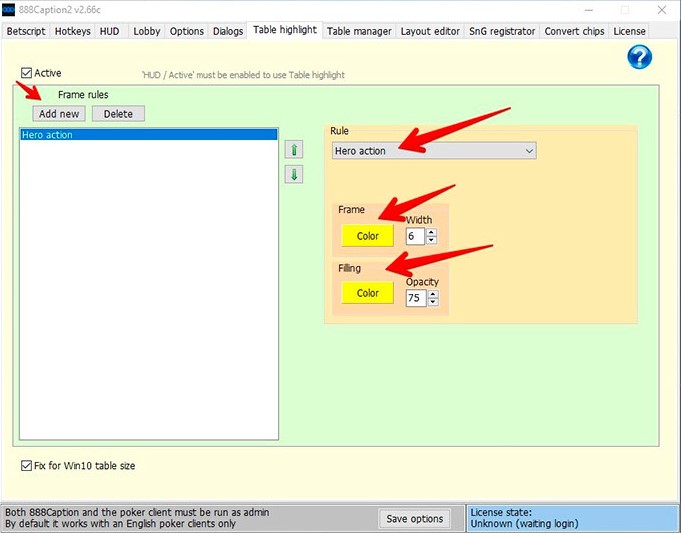Delete the selected frame rule
Image resolution: width=681 pixels, height=533 pixels.
[118, 114]
